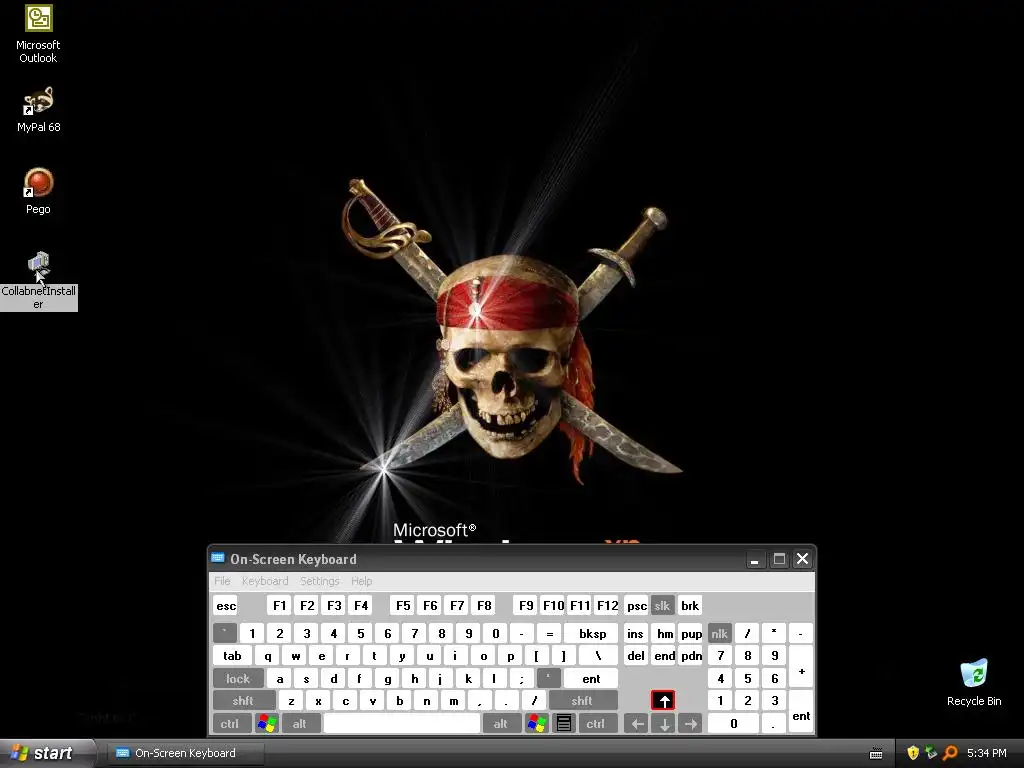The height and width of the screenshot is (768, 1024).
Task: Click the letter q key
Action: pos(268,656)
